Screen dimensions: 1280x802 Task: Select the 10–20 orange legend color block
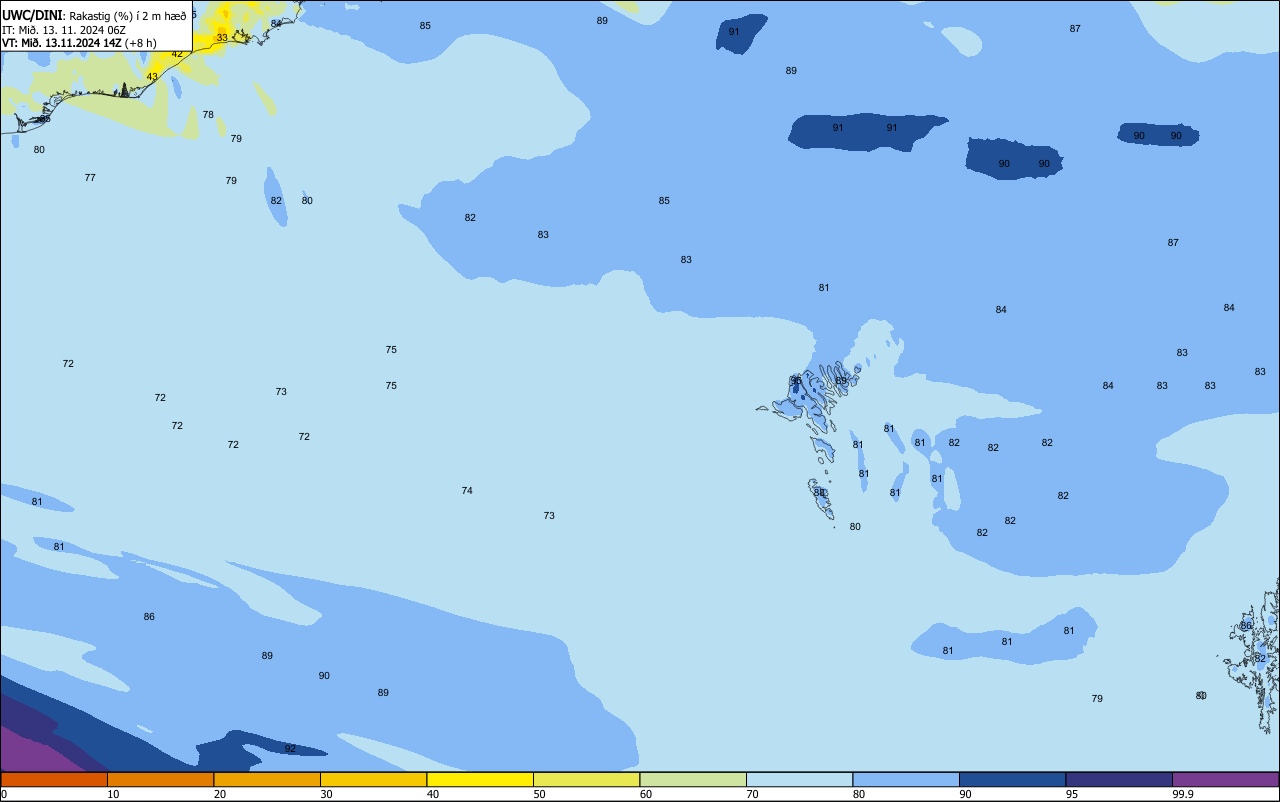coord(160,779)
